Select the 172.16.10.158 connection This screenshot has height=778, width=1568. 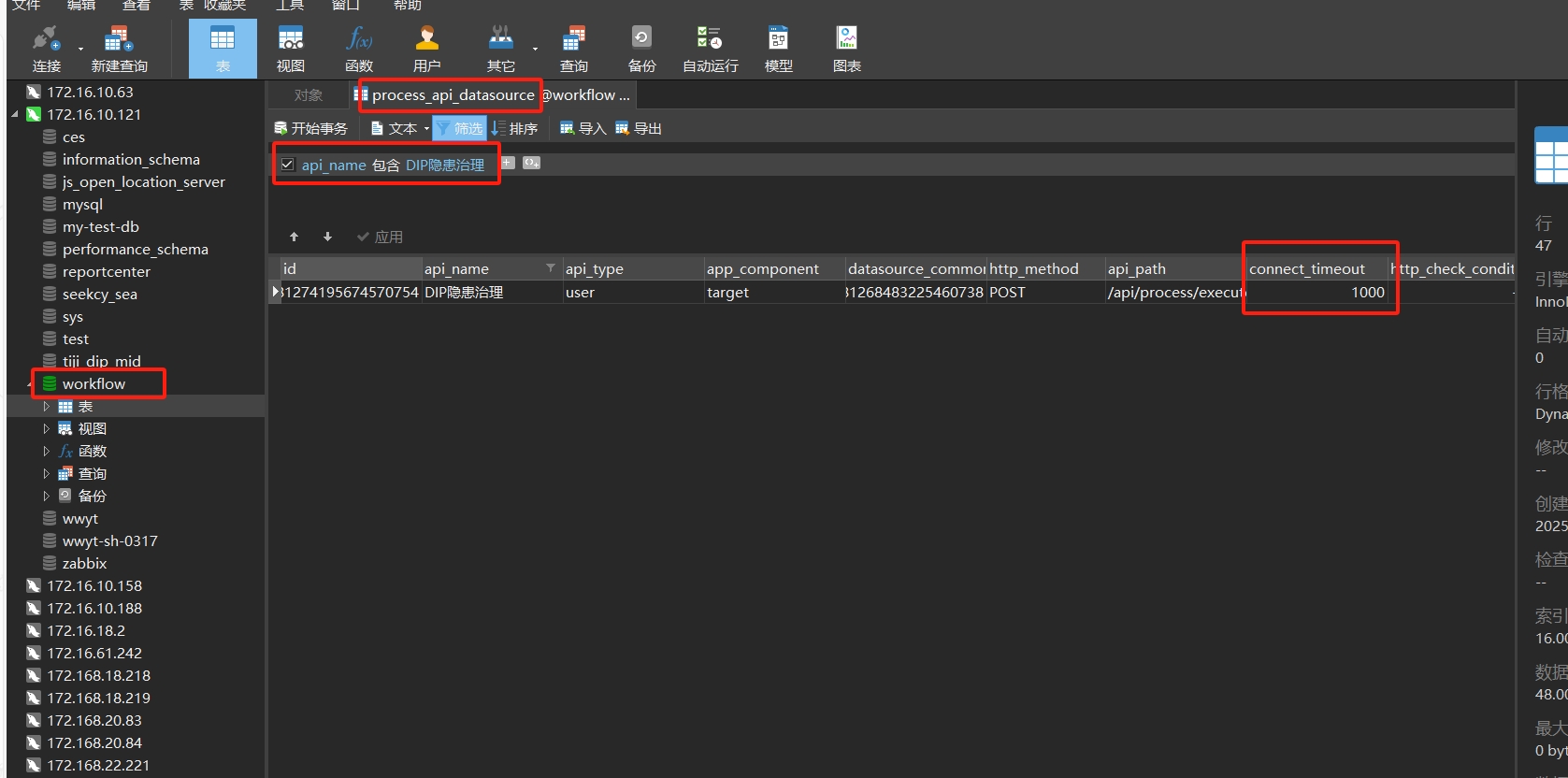[94, 585]
